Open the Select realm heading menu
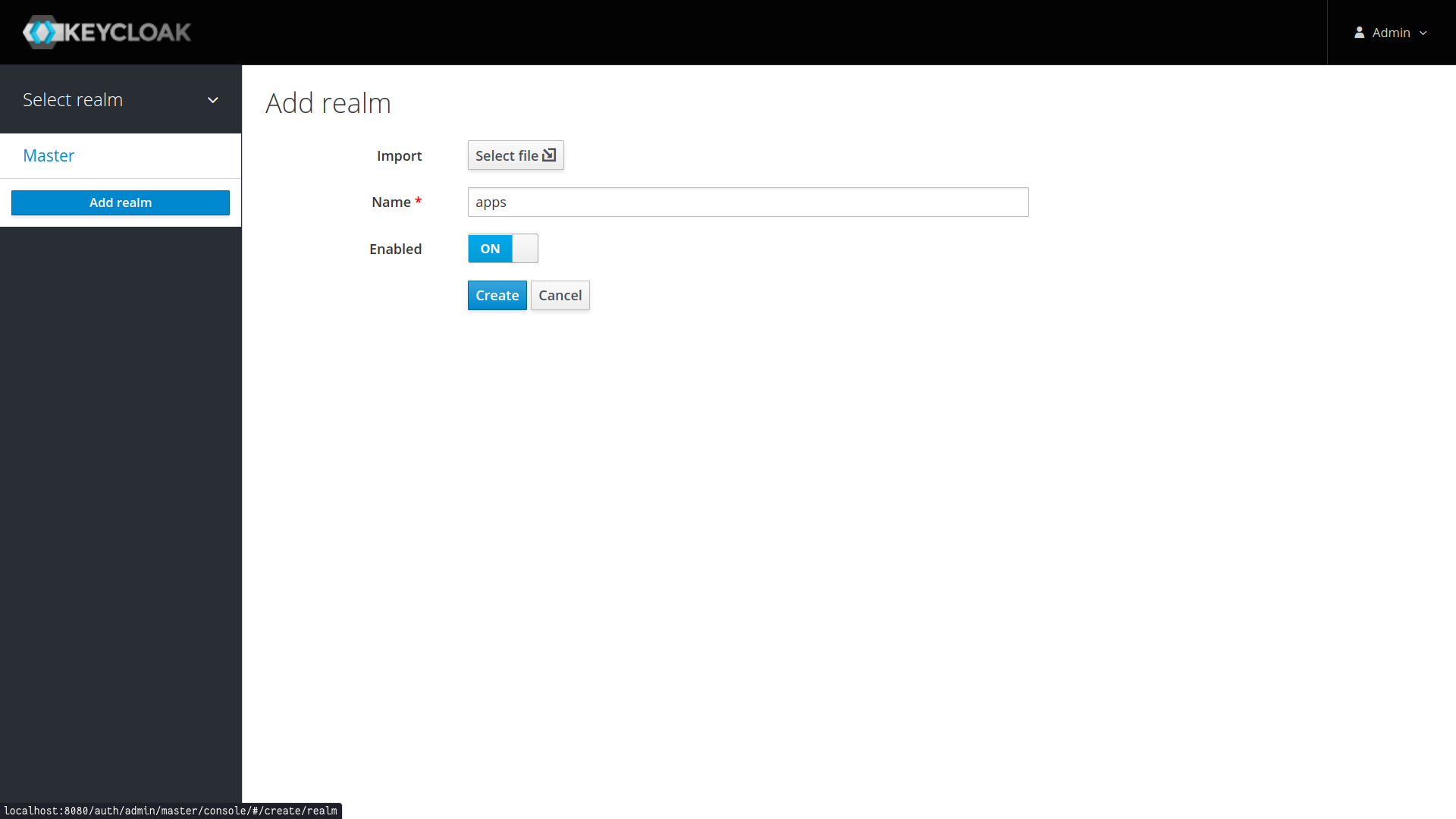 [x=73, y=100]
